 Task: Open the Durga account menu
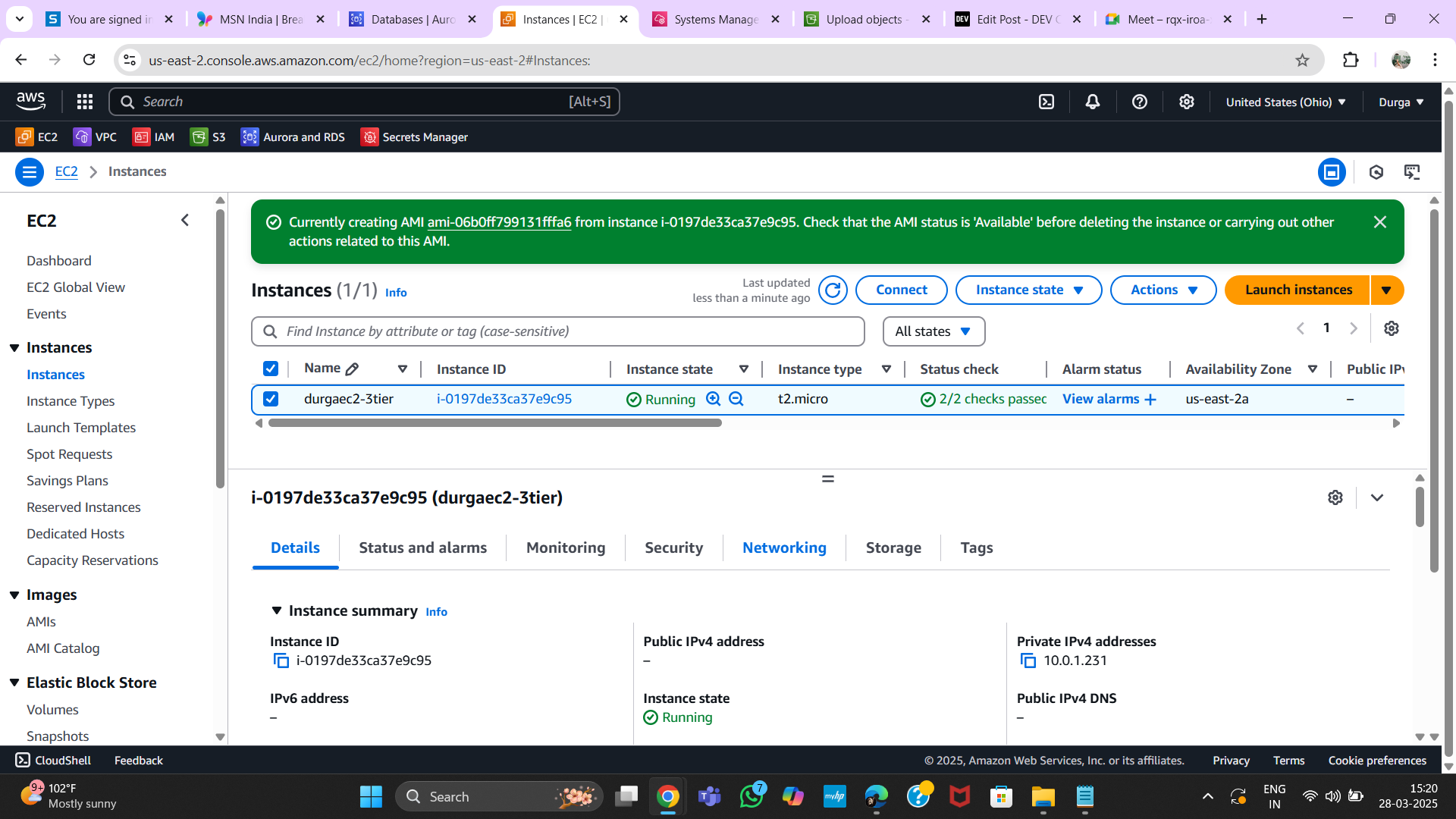pyautogui.click(x=1401, y=102)
